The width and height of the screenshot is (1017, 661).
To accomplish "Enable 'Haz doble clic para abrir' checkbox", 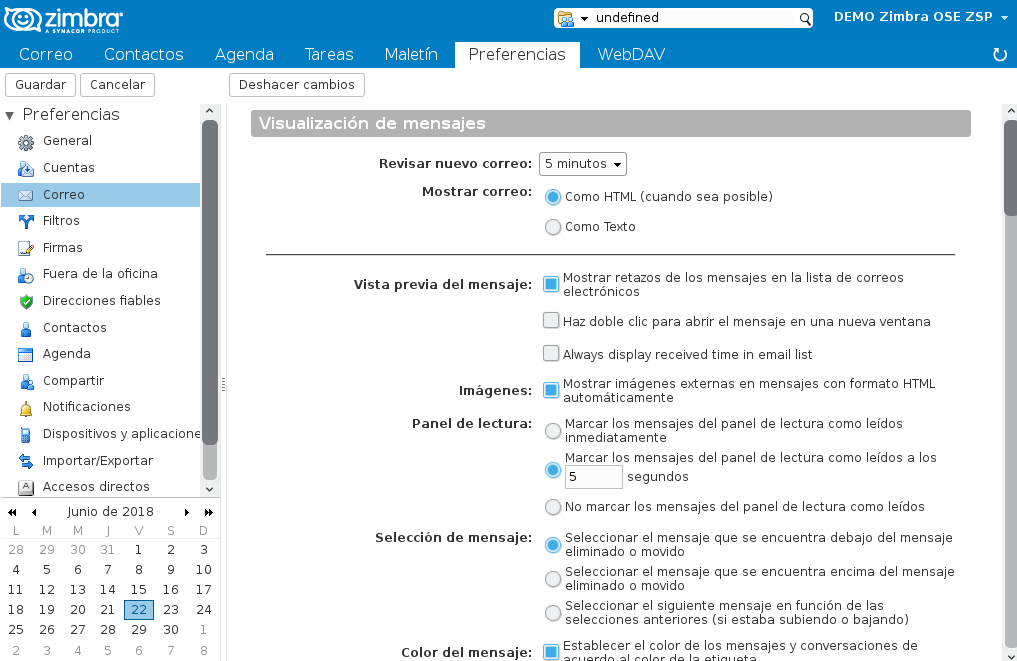I will pos(551,320).
